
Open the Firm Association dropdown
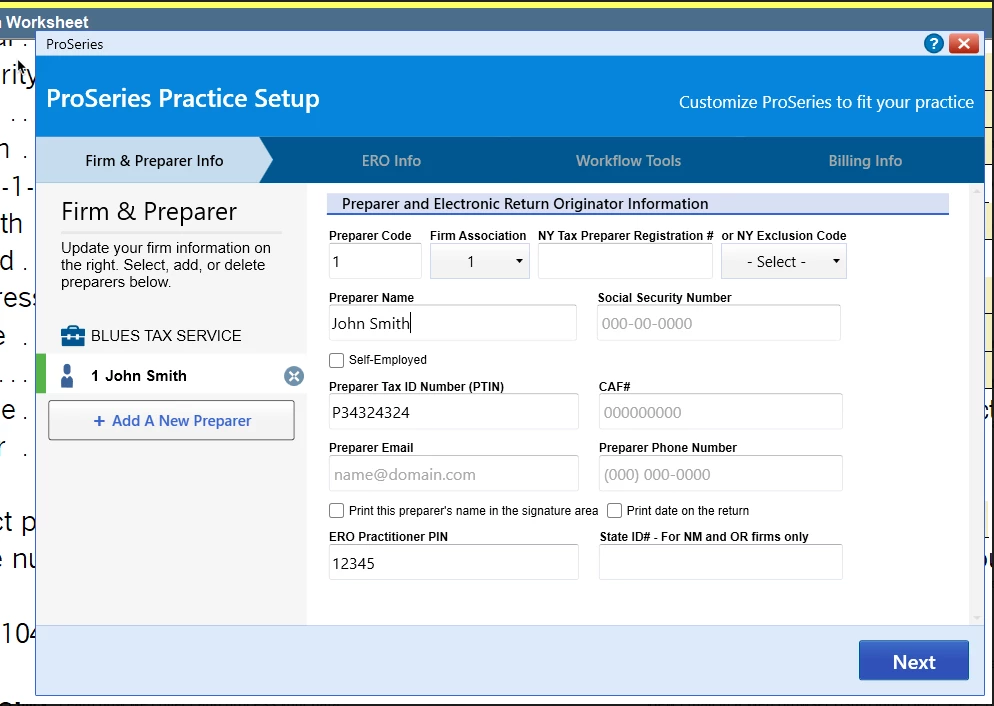pos(480,261)
